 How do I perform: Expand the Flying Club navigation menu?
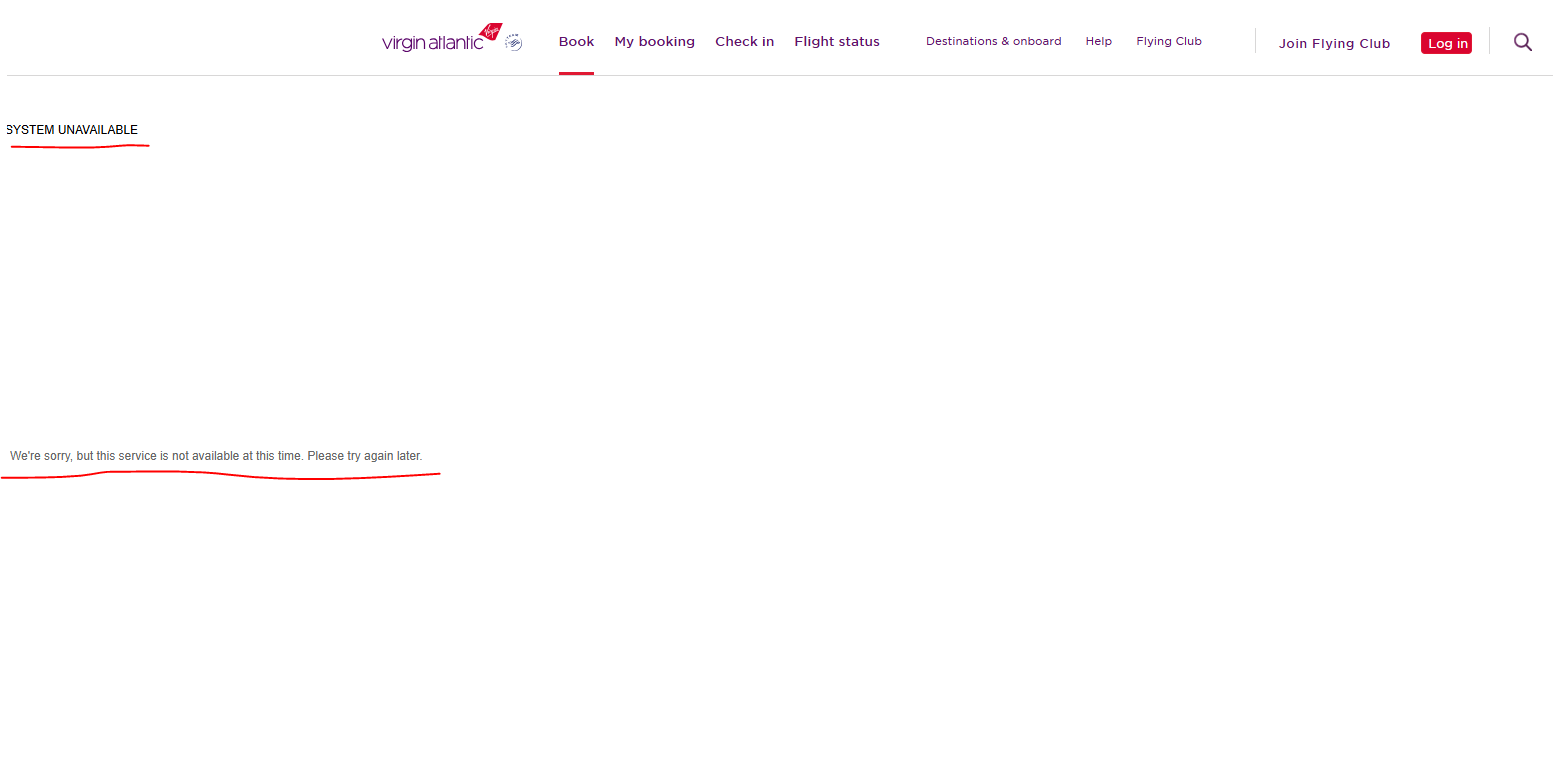pyautogui.click(x=1168, y=41)
